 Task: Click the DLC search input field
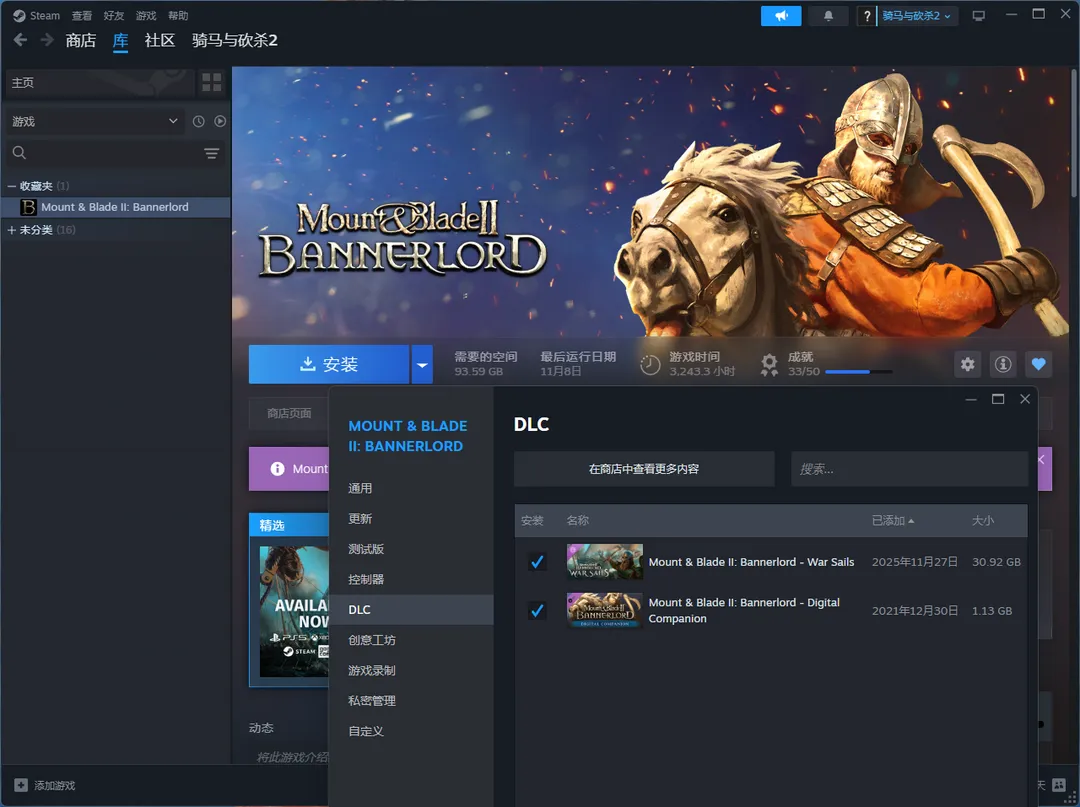pyautogui.click(x=909, y=469)
